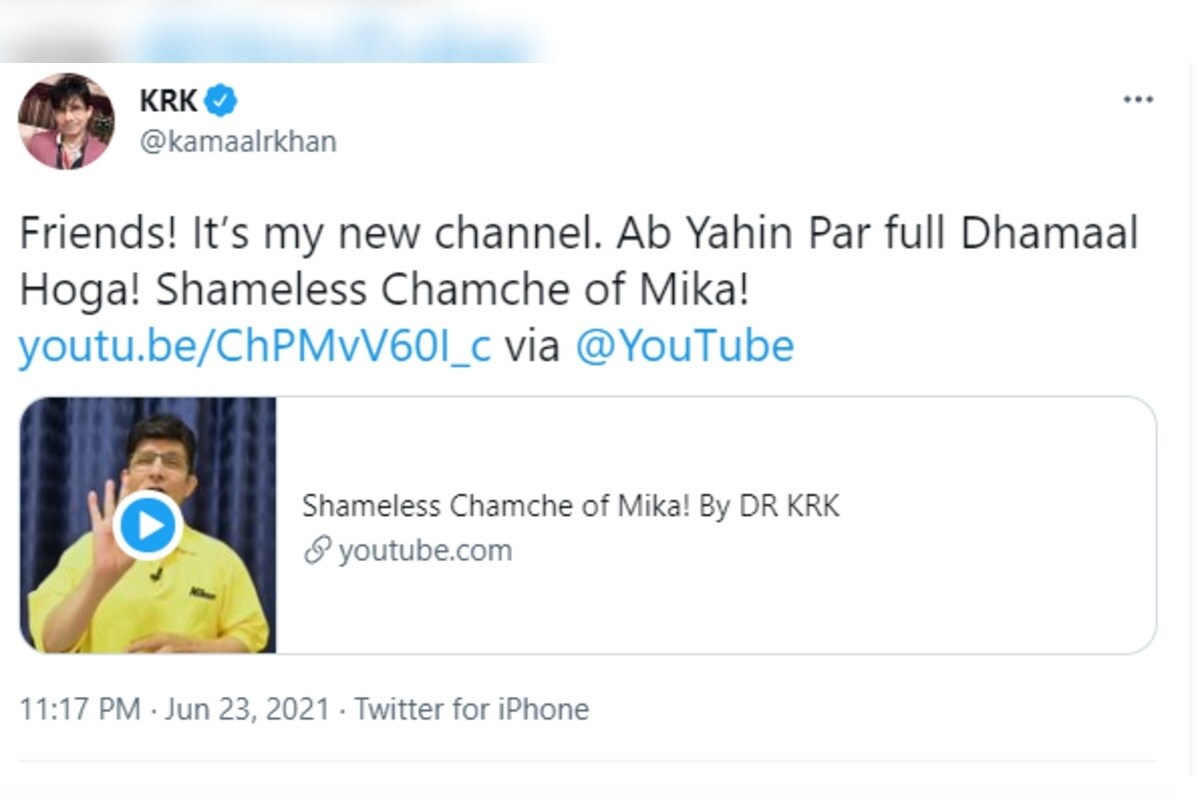This screenshot has width=1200, height=800.
Task: Click the KRK display name
Action: click(x=169, y=100)
